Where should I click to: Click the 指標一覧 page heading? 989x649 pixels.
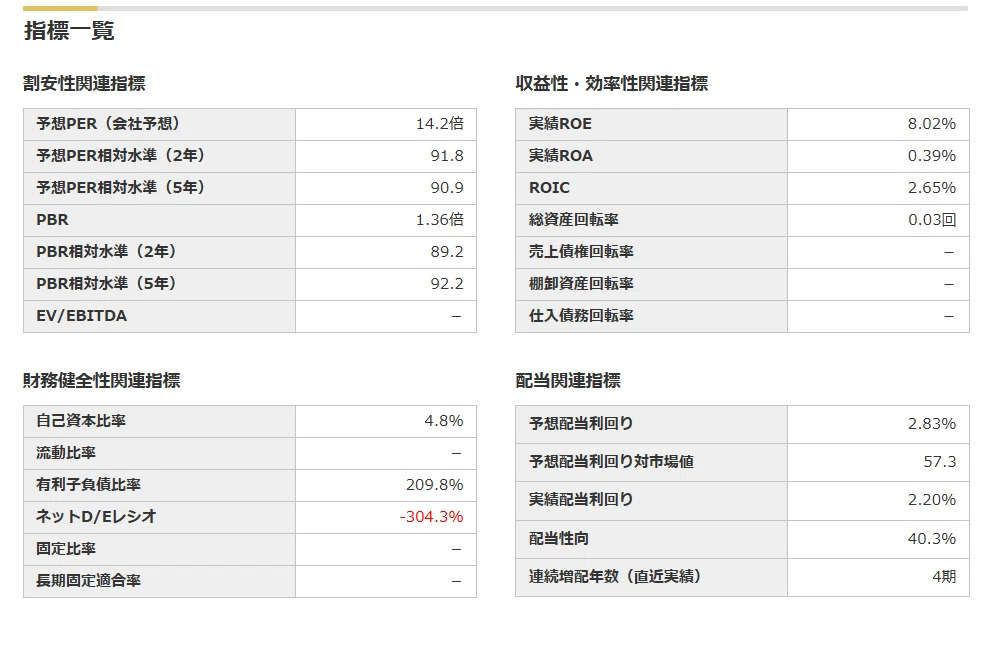[69, 30]
